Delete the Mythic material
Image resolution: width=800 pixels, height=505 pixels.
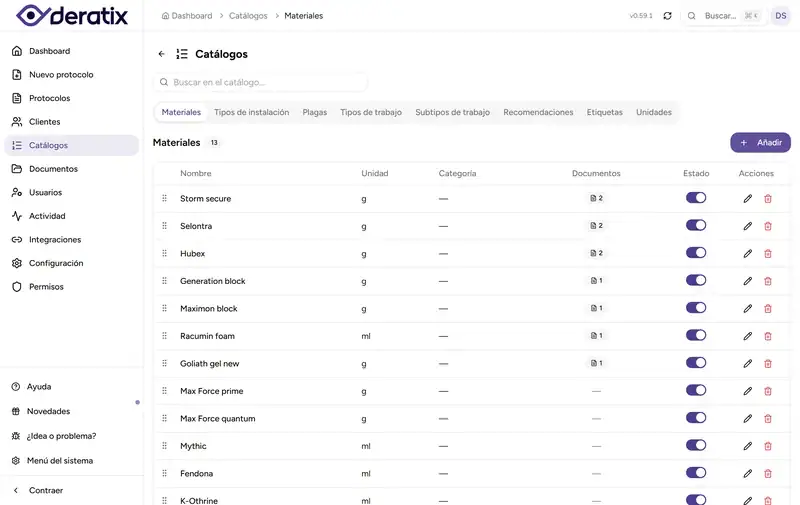tap(768, 446)
